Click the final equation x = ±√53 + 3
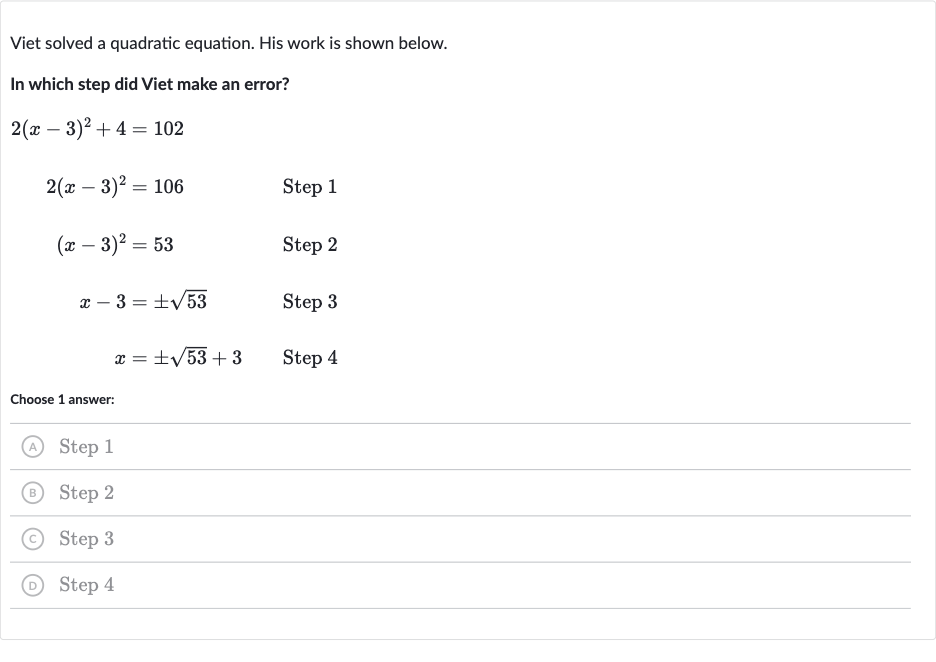Screen dimensions: 936x662 (x=178, y=358)
